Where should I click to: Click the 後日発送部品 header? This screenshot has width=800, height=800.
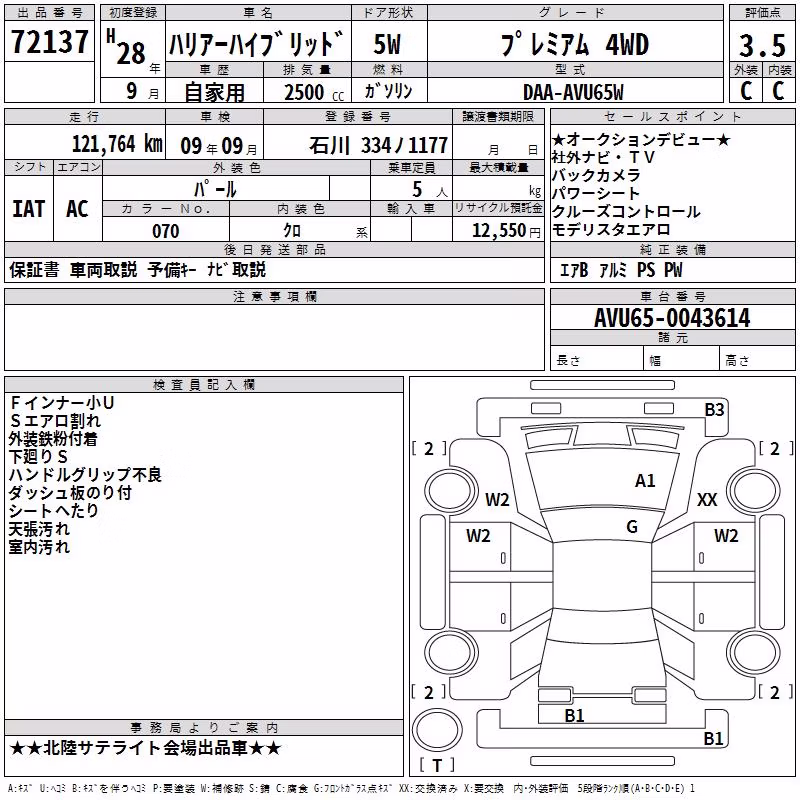[274, 249]
